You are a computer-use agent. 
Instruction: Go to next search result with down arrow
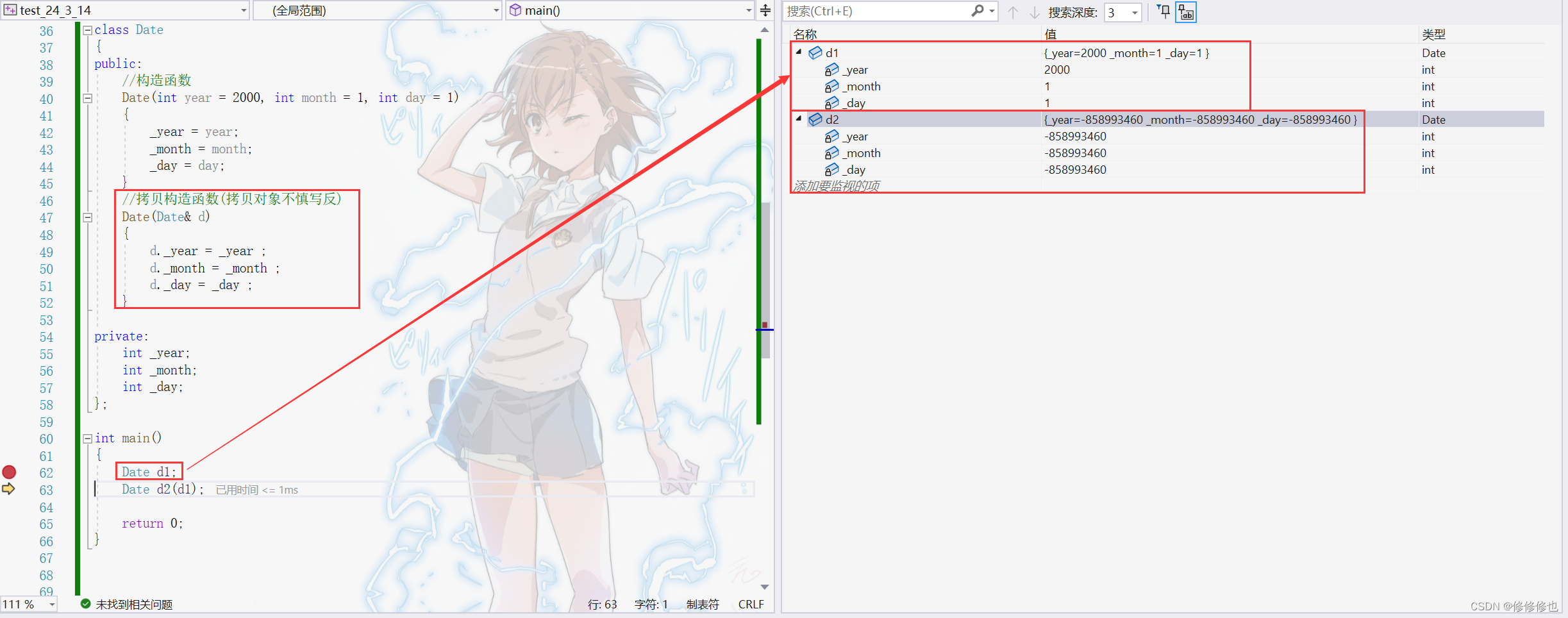tap(1034, 12)
